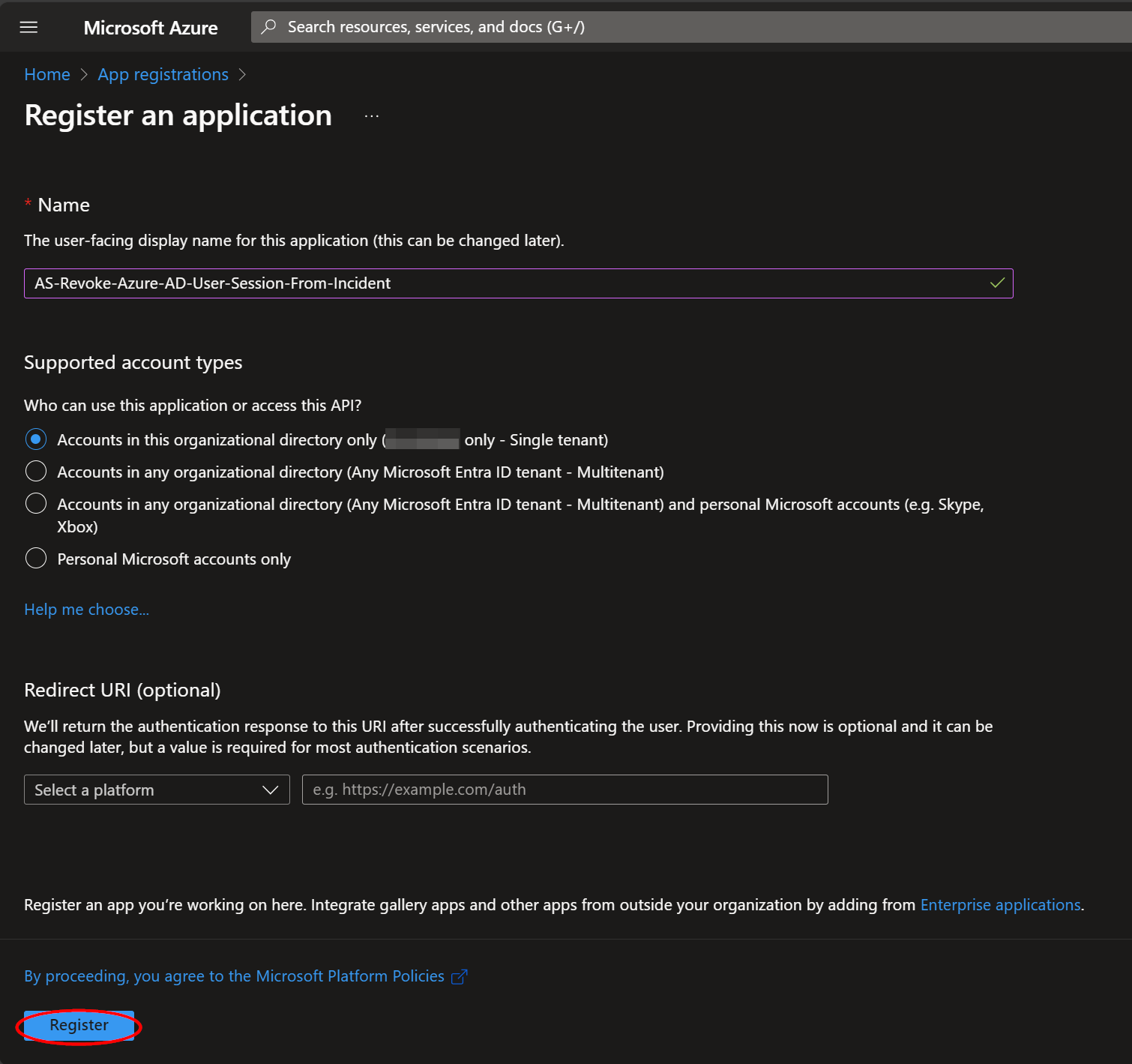
Task: Click the search magnifier icon
Action: (x=268, y=27)
